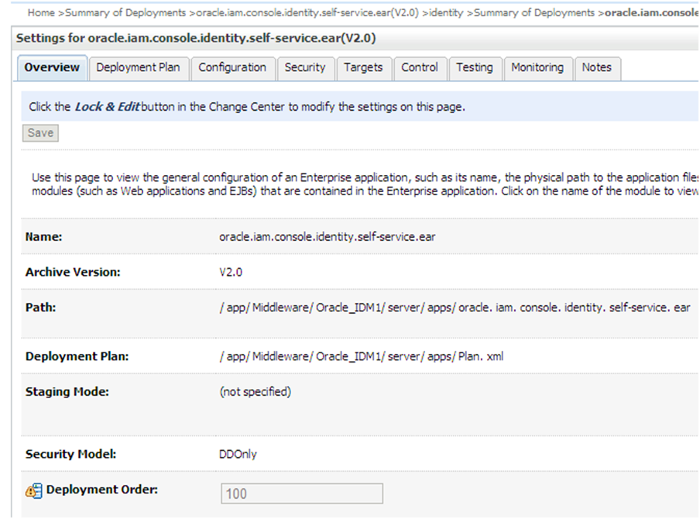The width and height of the screenshot is (700, 519).
Task: Select the Name value oracle.iam.console.identity.self-service.ear
Action: click(x=327, y=237)
